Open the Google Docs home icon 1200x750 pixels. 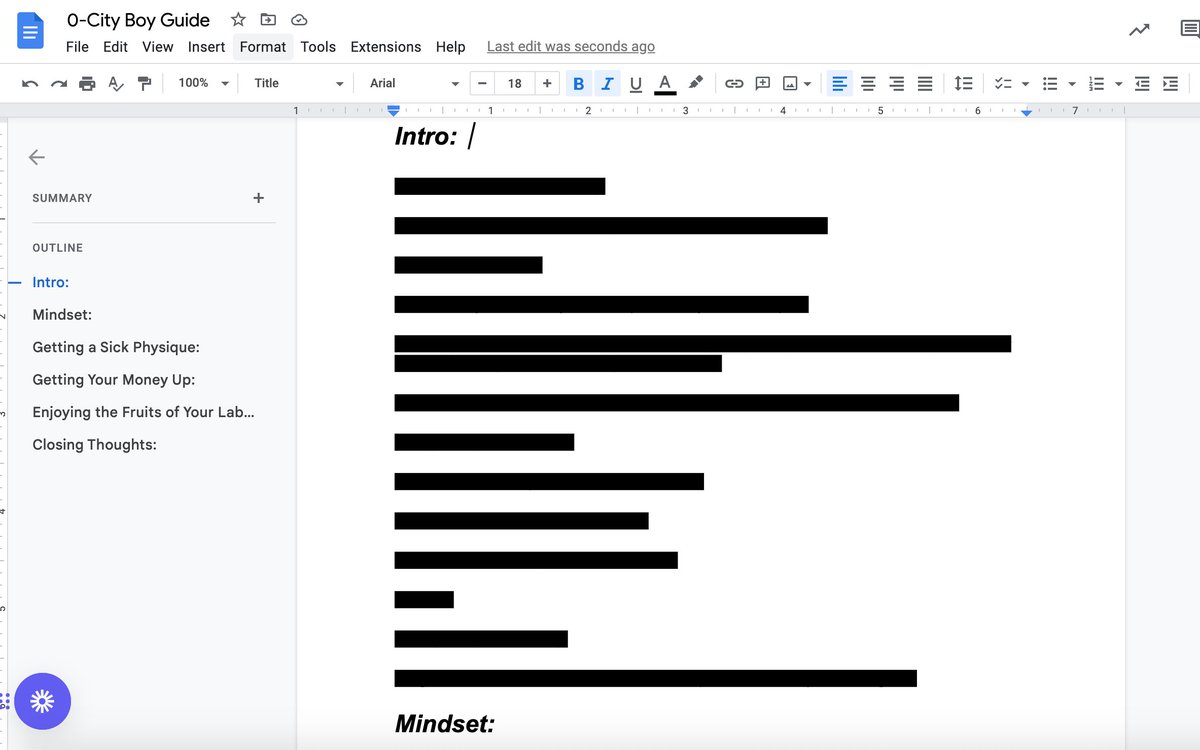coord(30,31)
